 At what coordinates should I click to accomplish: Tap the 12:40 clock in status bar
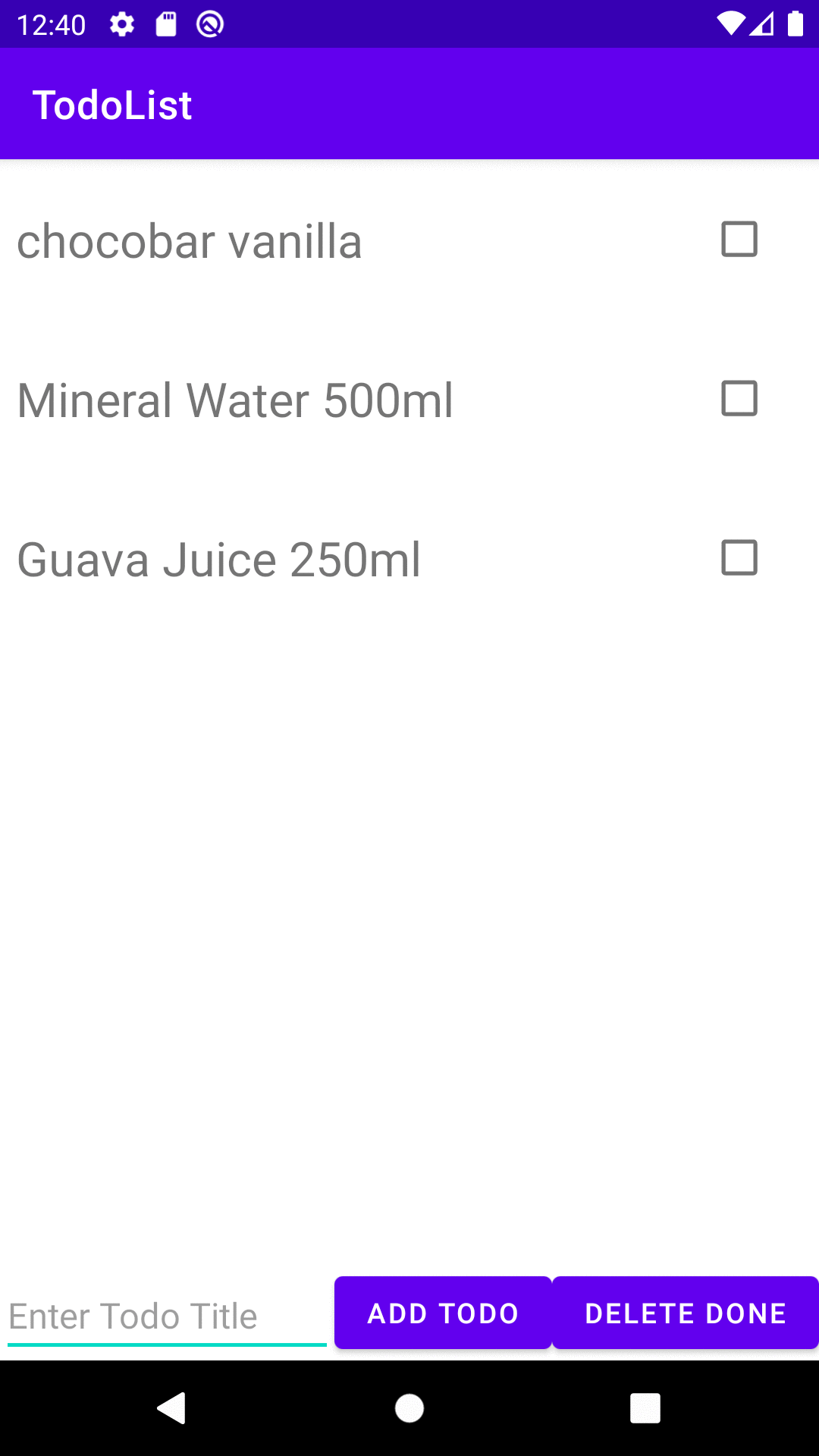coord(52,25)
